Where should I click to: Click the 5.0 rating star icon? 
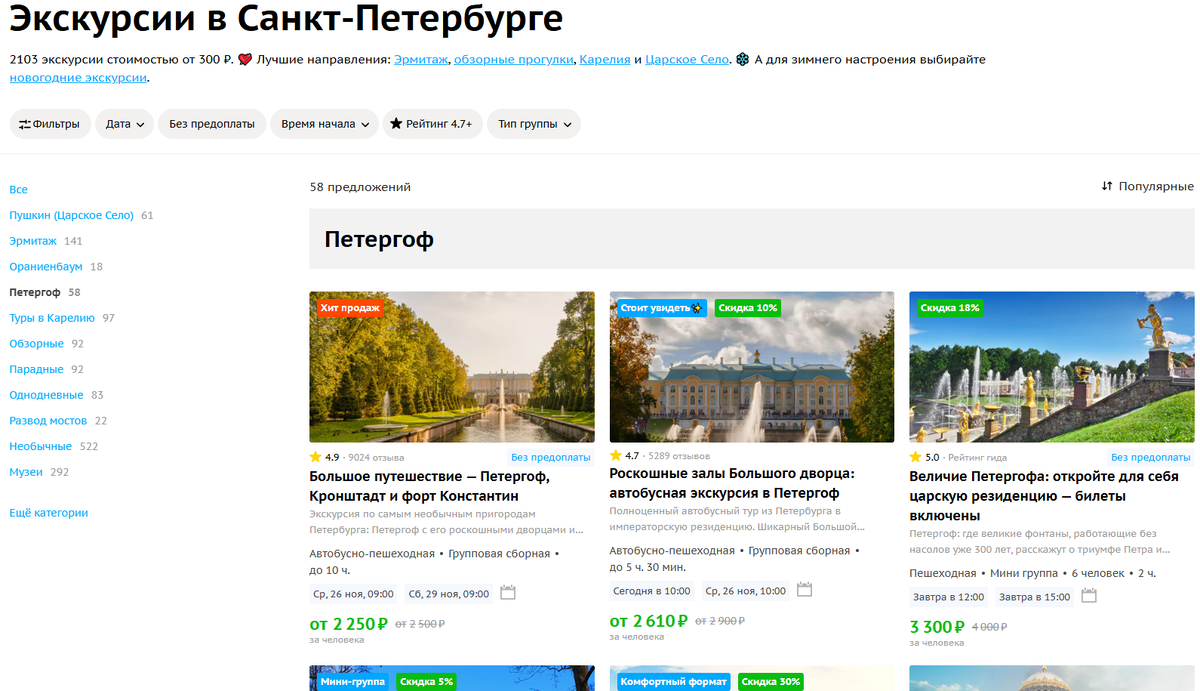pyautogui.click(x=916, y=457)
